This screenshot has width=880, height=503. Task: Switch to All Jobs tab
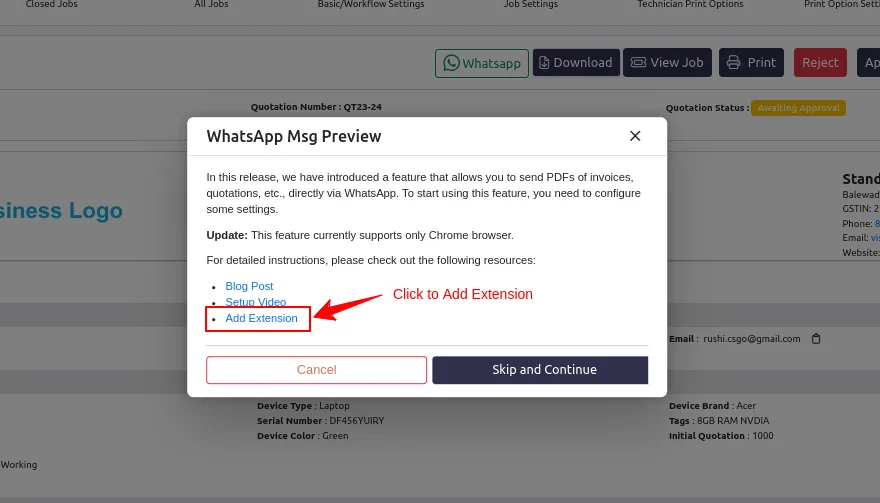tap(211, 4)
